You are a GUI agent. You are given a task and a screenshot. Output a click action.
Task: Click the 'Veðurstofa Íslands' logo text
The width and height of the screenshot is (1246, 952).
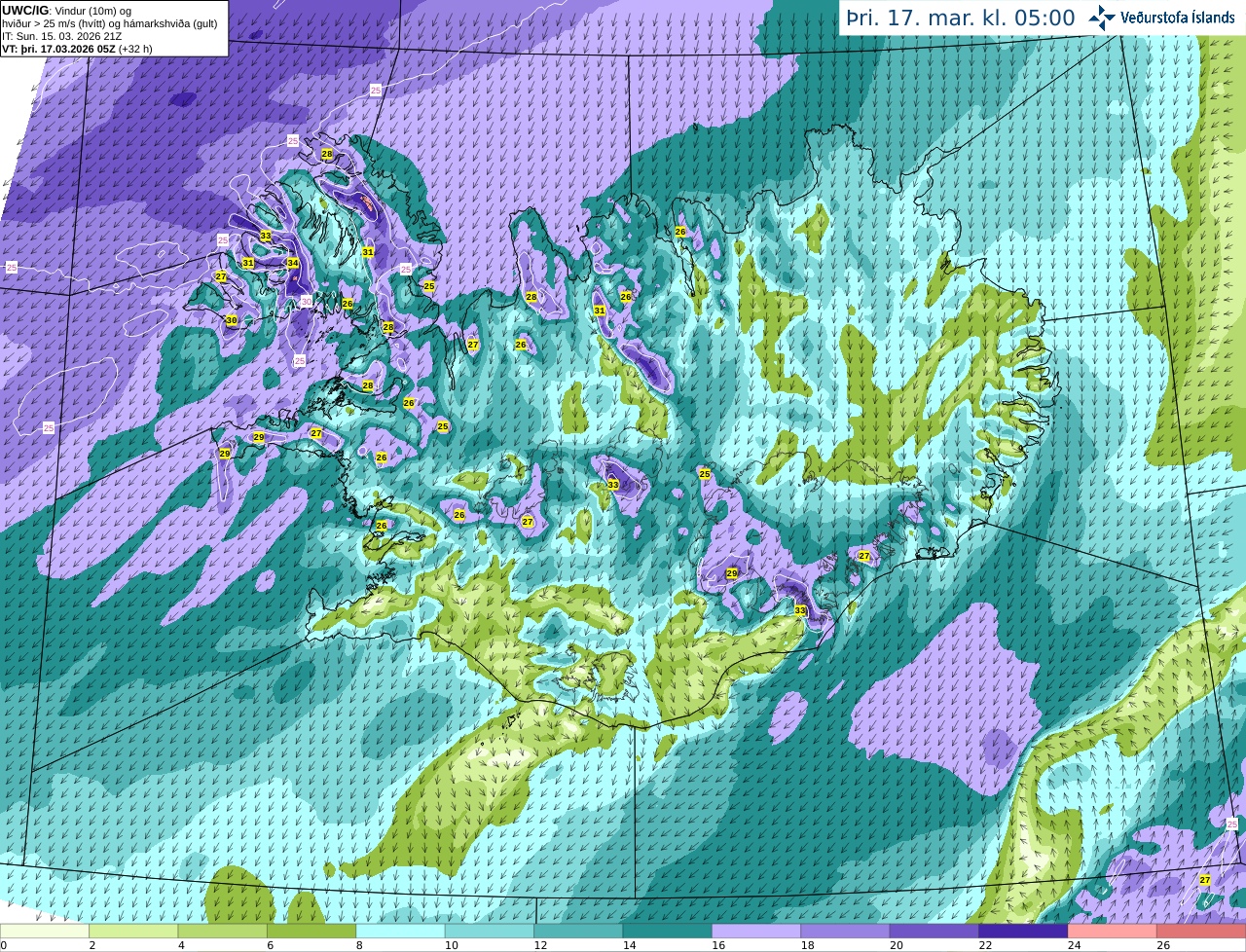coord(1178,18)
